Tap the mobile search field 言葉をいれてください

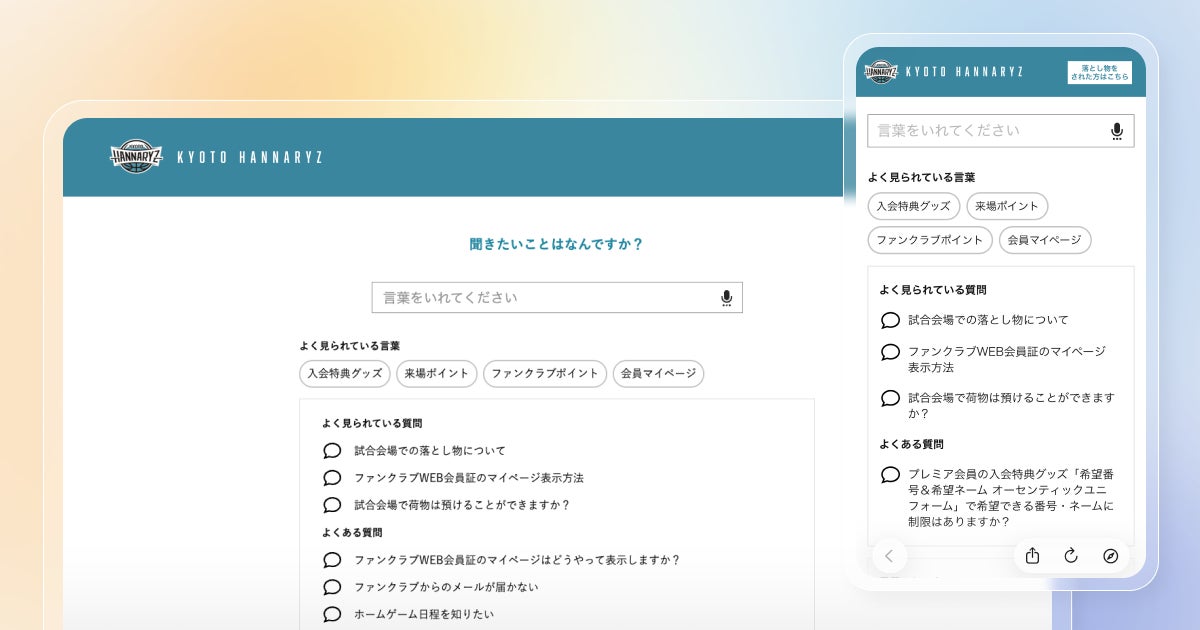point(1001,131)
